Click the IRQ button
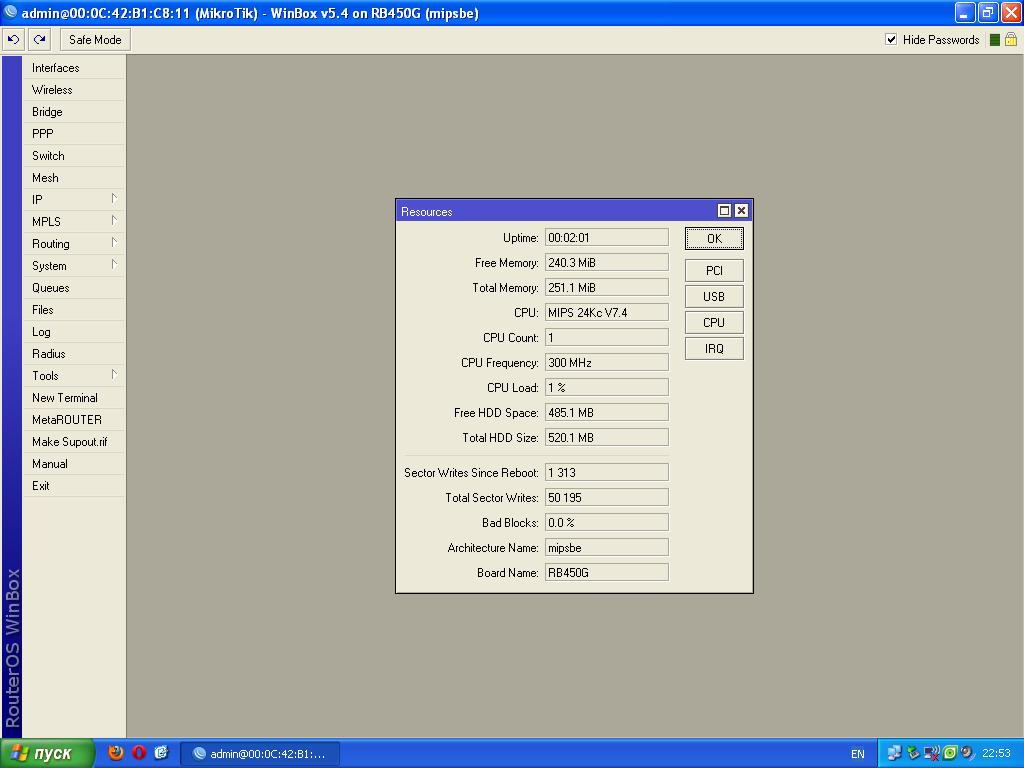The height and width of the screenshot is (768, 1024). tap(714, 349)
